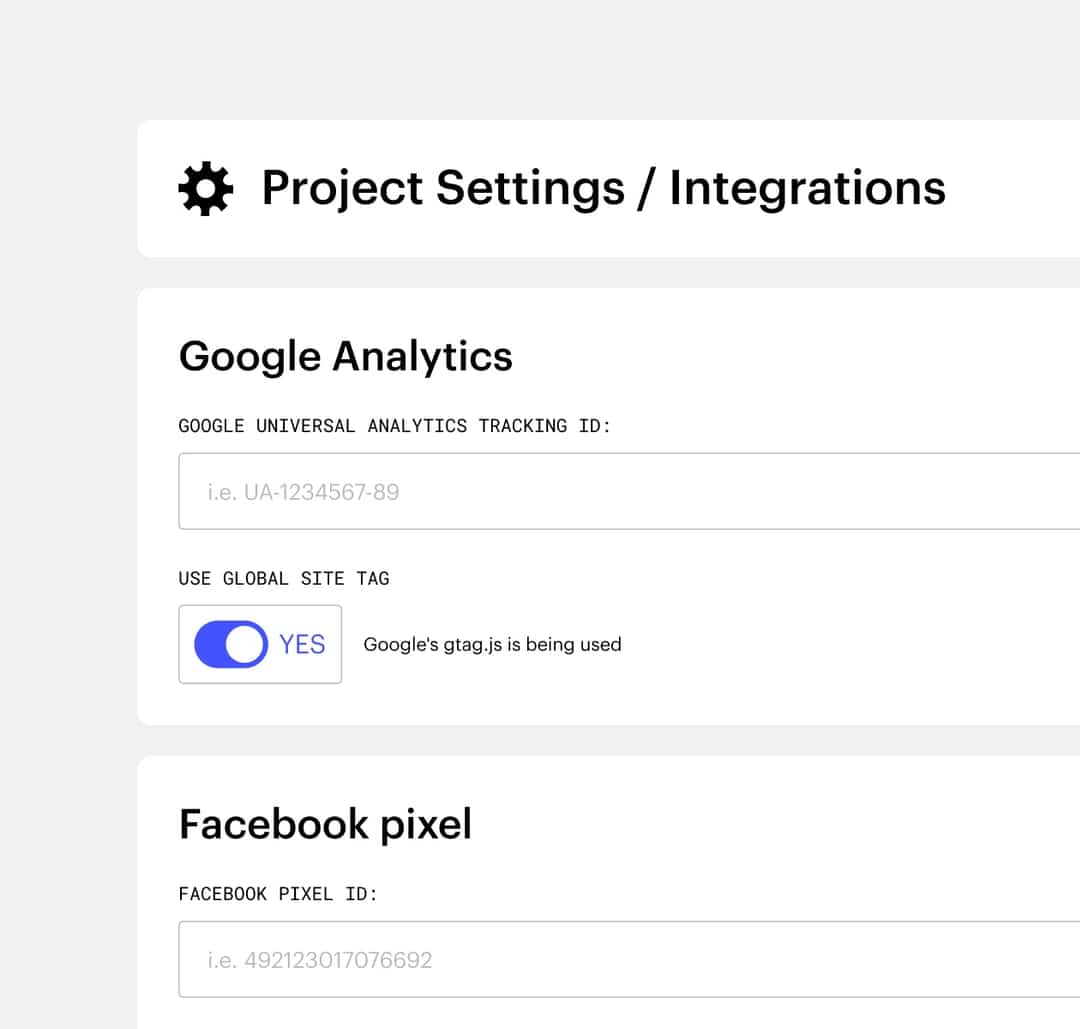Click the YES label beside the switch
Viewport: 1080px width, 1029px height.
pos(302,644)
